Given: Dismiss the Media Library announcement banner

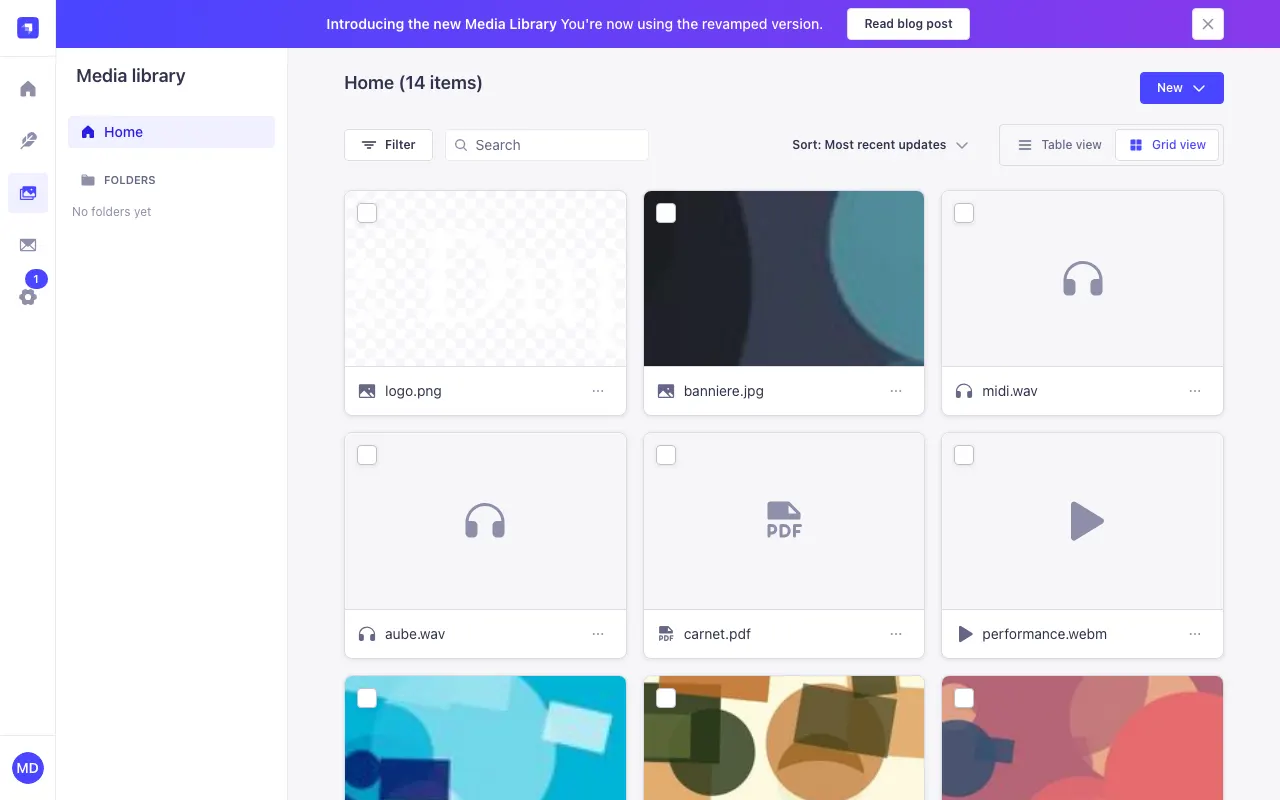Looking at the screenshot, I should 1208,24.
